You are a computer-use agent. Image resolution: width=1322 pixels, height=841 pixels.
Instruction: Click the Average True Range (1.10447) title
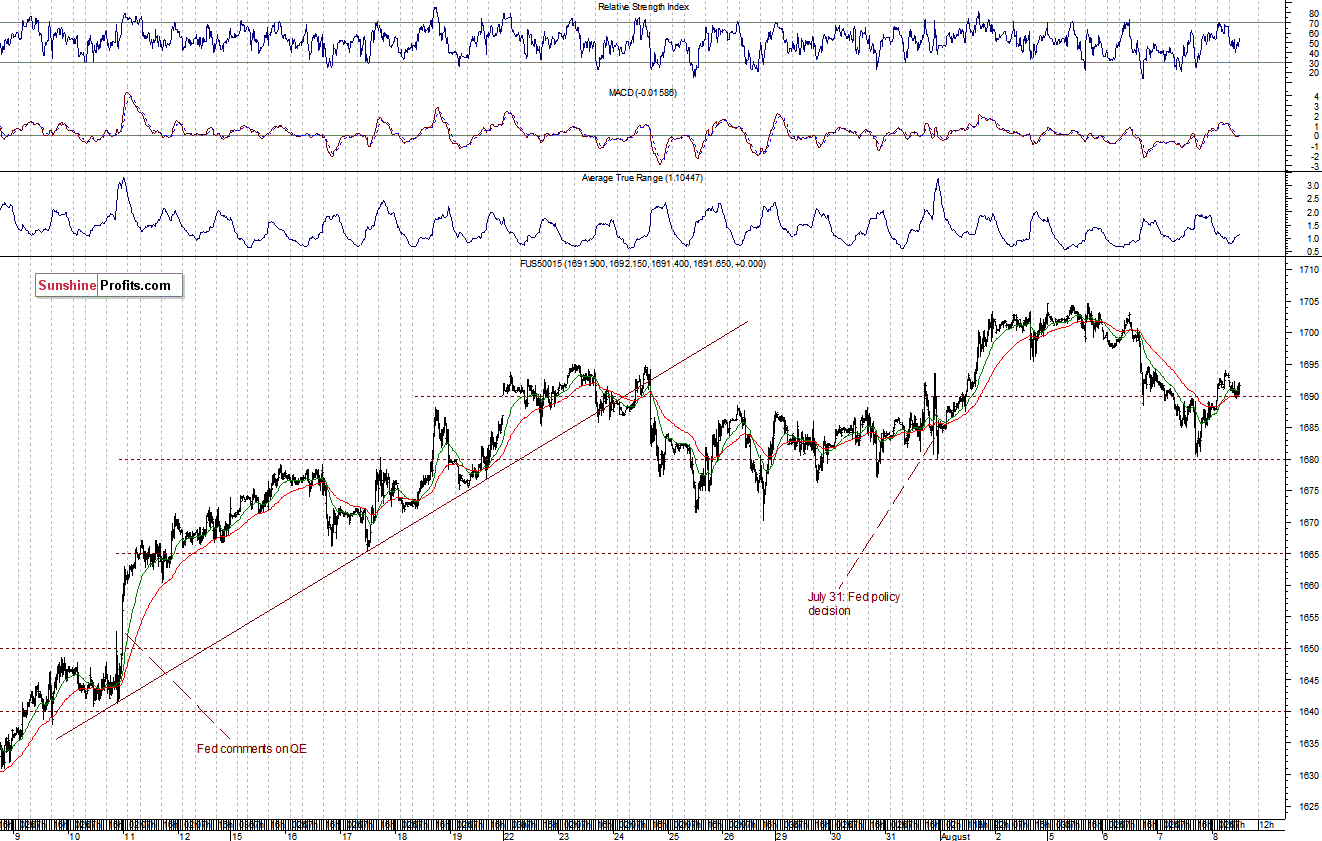pos(643,178)
